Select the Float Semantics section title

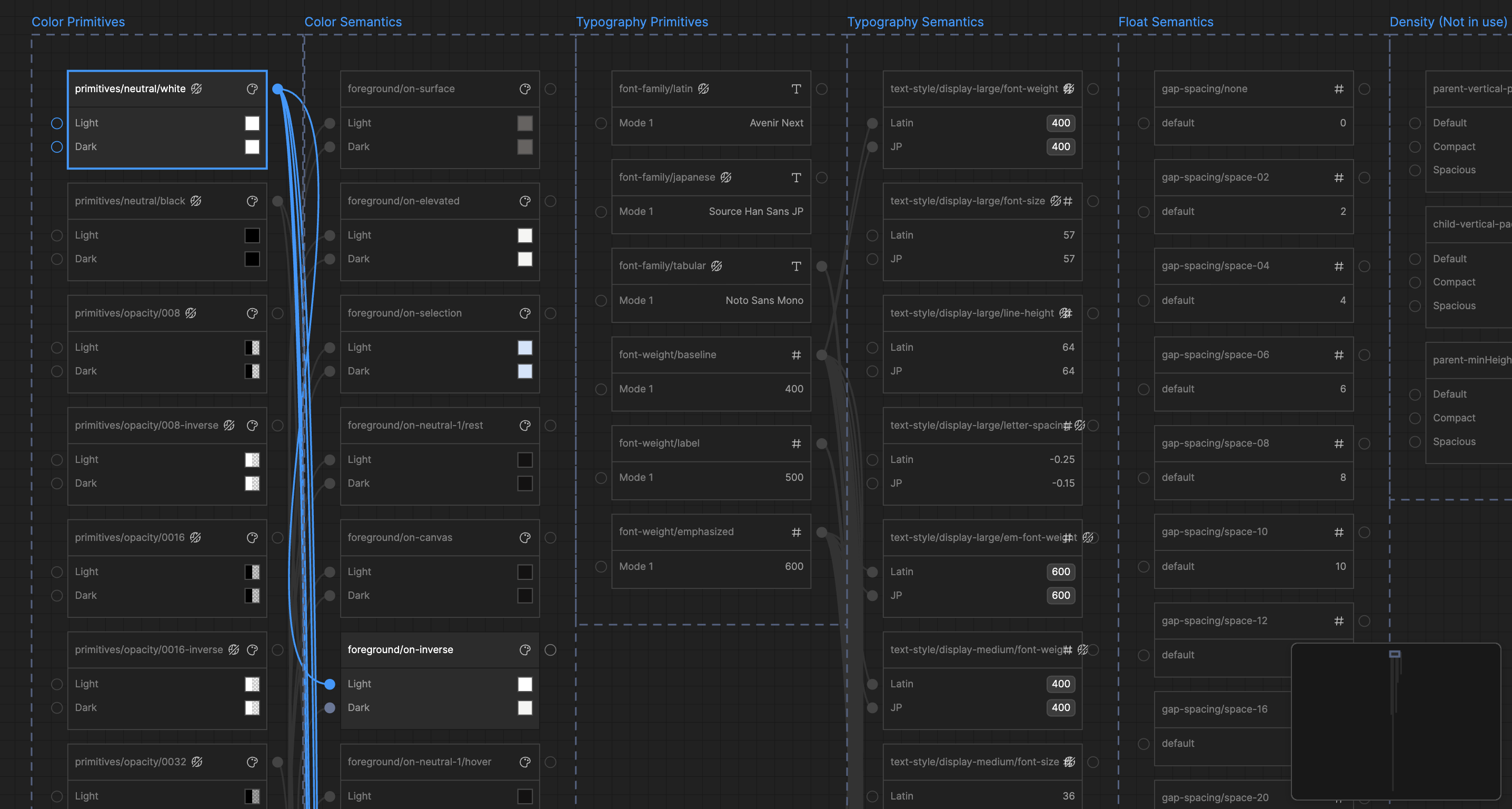click(1166, 22)
